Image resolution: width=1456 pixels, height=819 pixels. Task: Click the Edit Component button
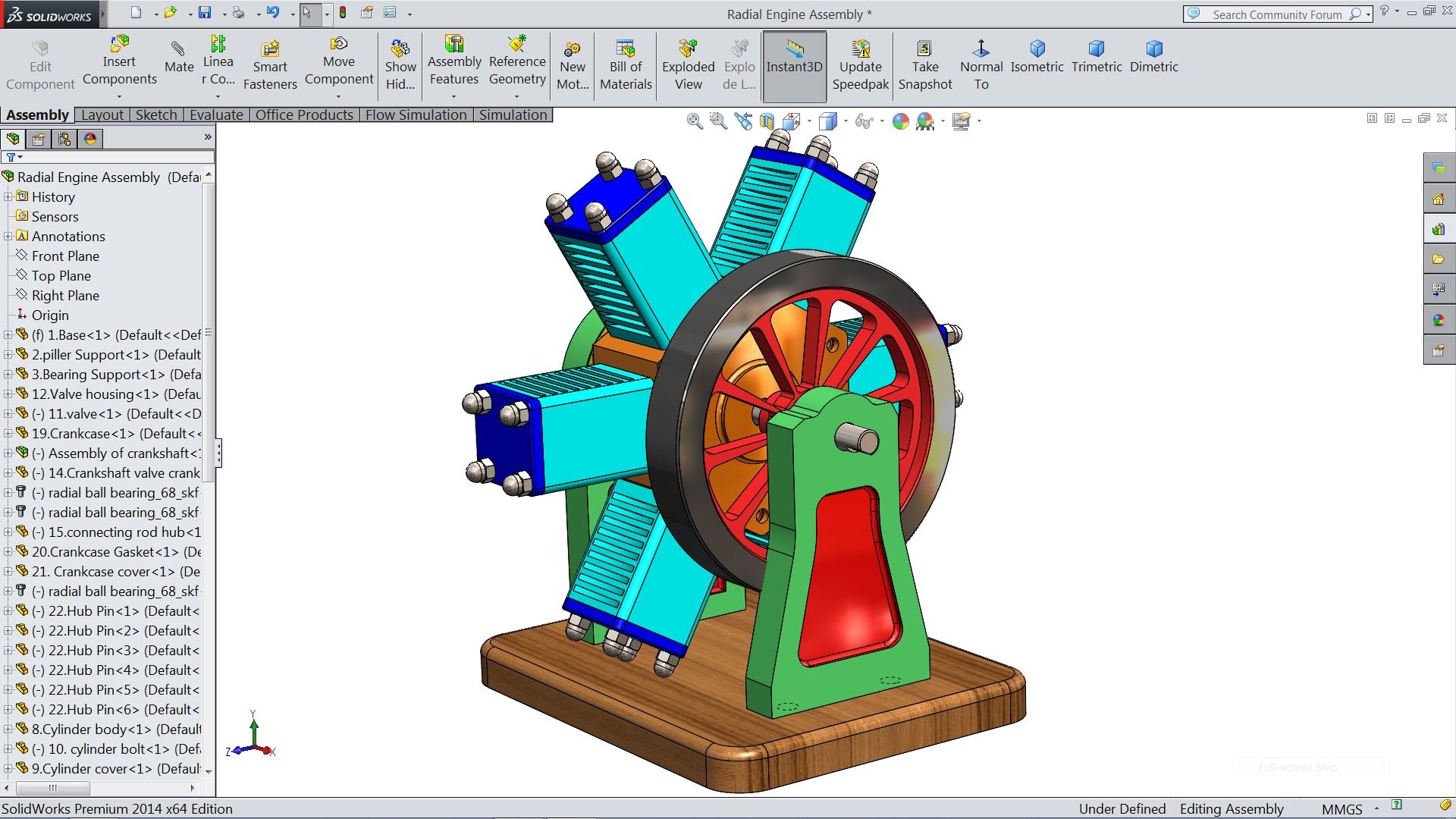click(39, 64)
